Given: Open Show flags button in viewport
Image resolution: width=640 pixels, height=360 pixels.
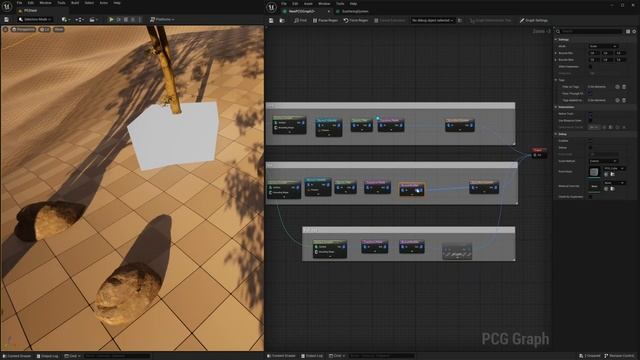Looking at the screenshot, I should tap(59, 29).
